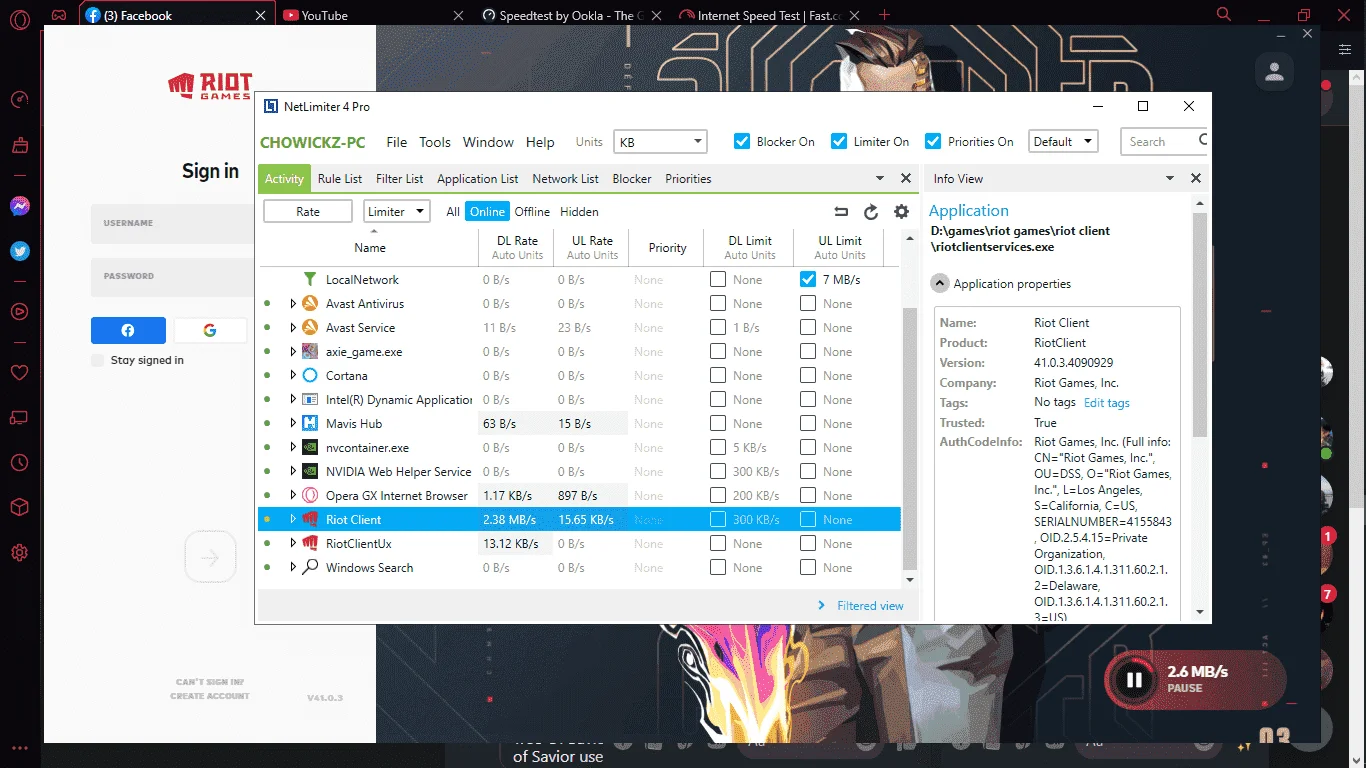Open Opera settings gear in sidebar

coord(20,553)
